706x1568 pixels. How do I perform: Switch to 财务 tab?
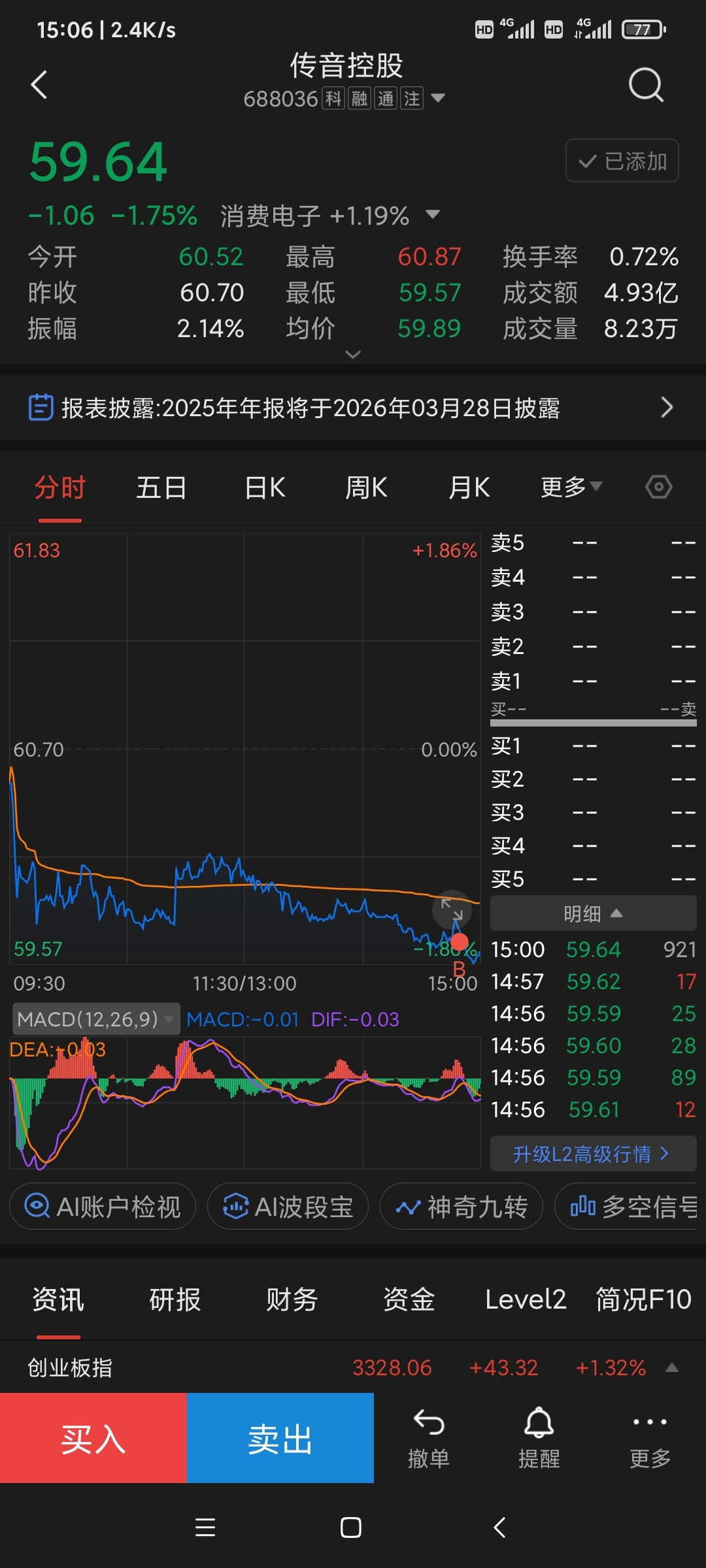click(292, 1299)
